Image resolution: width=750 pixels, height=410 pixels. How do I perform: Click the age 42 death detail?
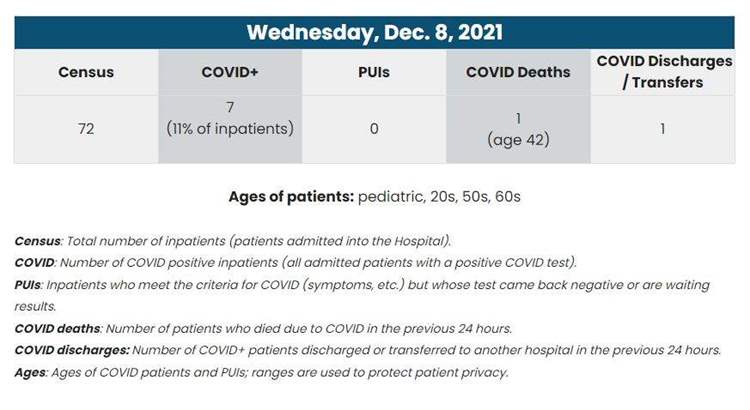(x=518, y=140)
